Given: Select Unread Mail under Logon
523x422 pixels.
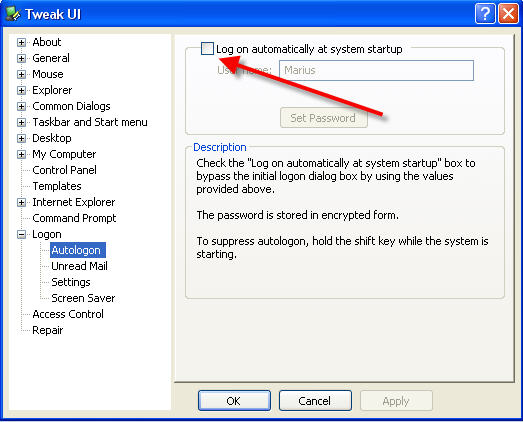Looking at the screenshot, I should (x=79, y=266).
